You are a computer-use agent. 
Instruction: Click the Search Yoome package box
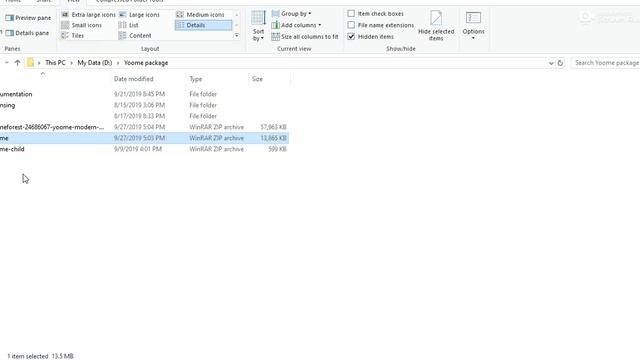coord(606,63)
